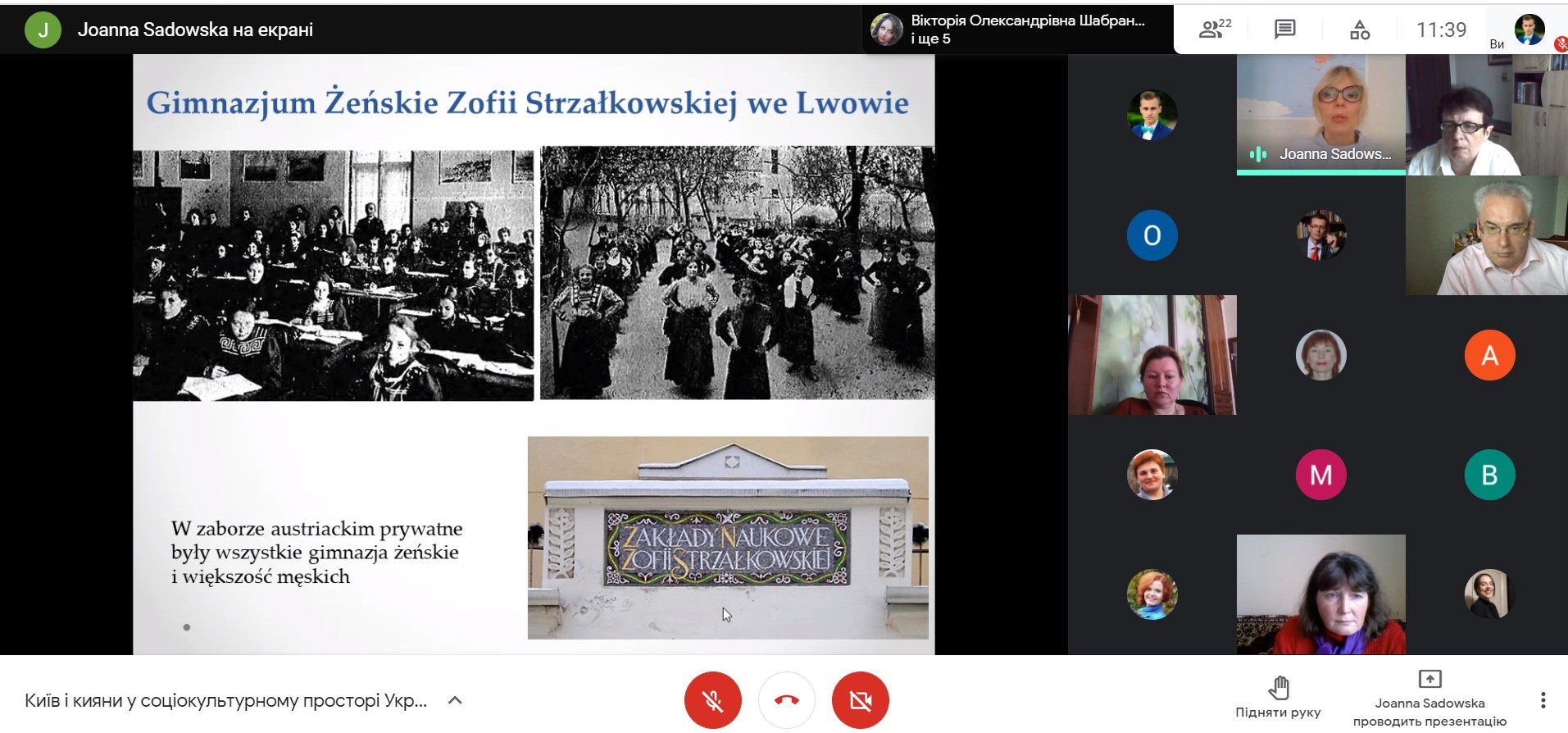
Task: Click the green J avatar of the presenter
Action: point(43,30)
